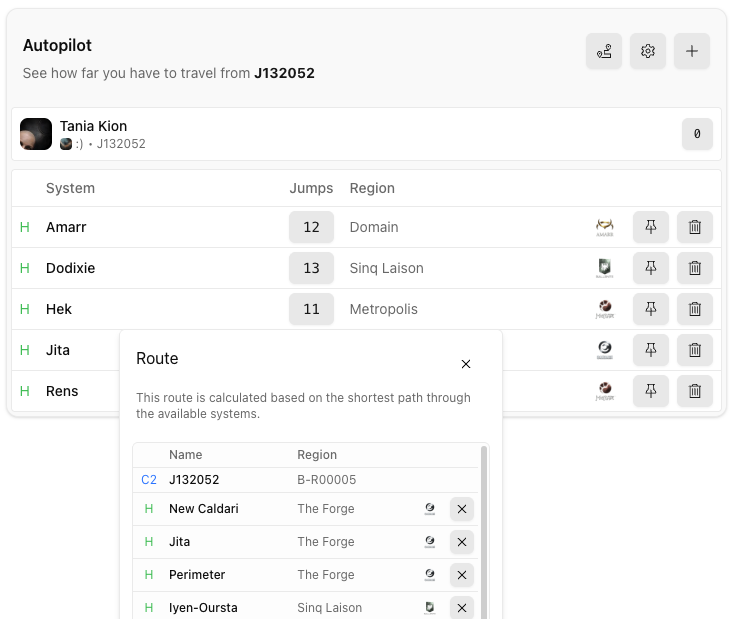Click the Domain region cell
734x619 pixels.
[x=374, y=227]
